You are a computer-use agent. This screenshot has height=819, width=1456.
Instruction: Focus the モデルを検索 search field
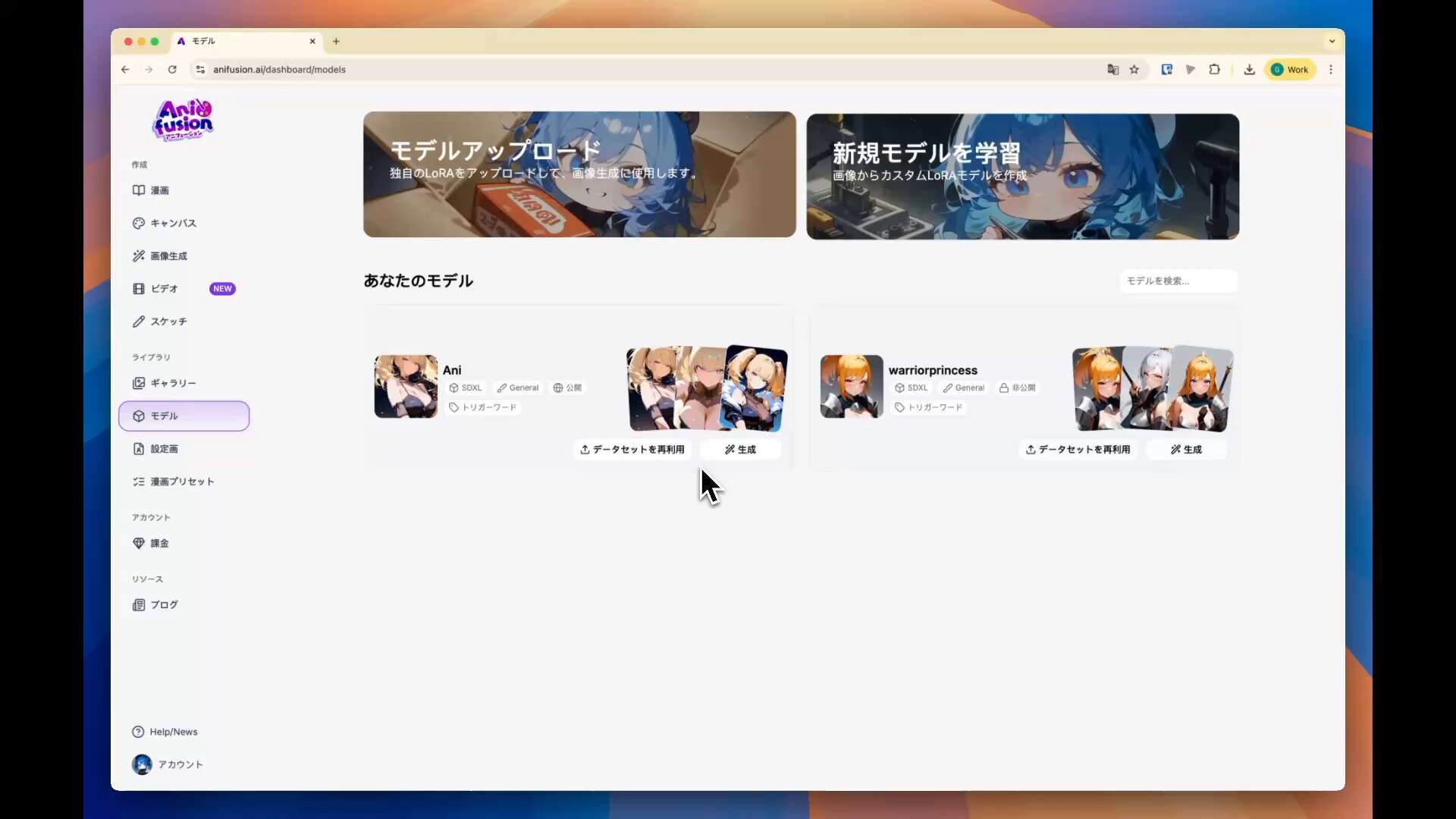tap(1178, 281)
